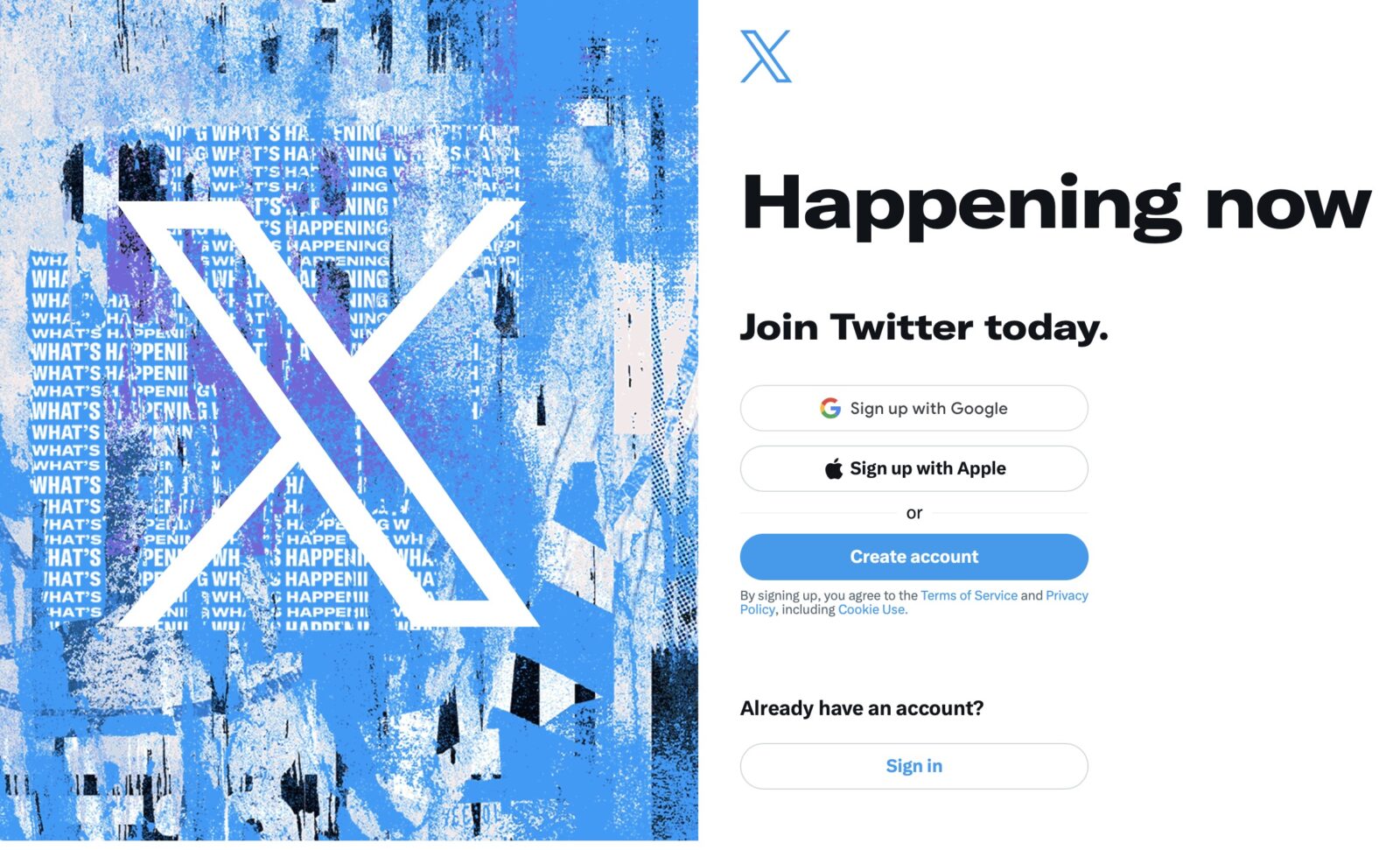Click the black Apple logo icon
This screenshot has height=850, width=1400.
pyautogui.click(x=834, y=469)
